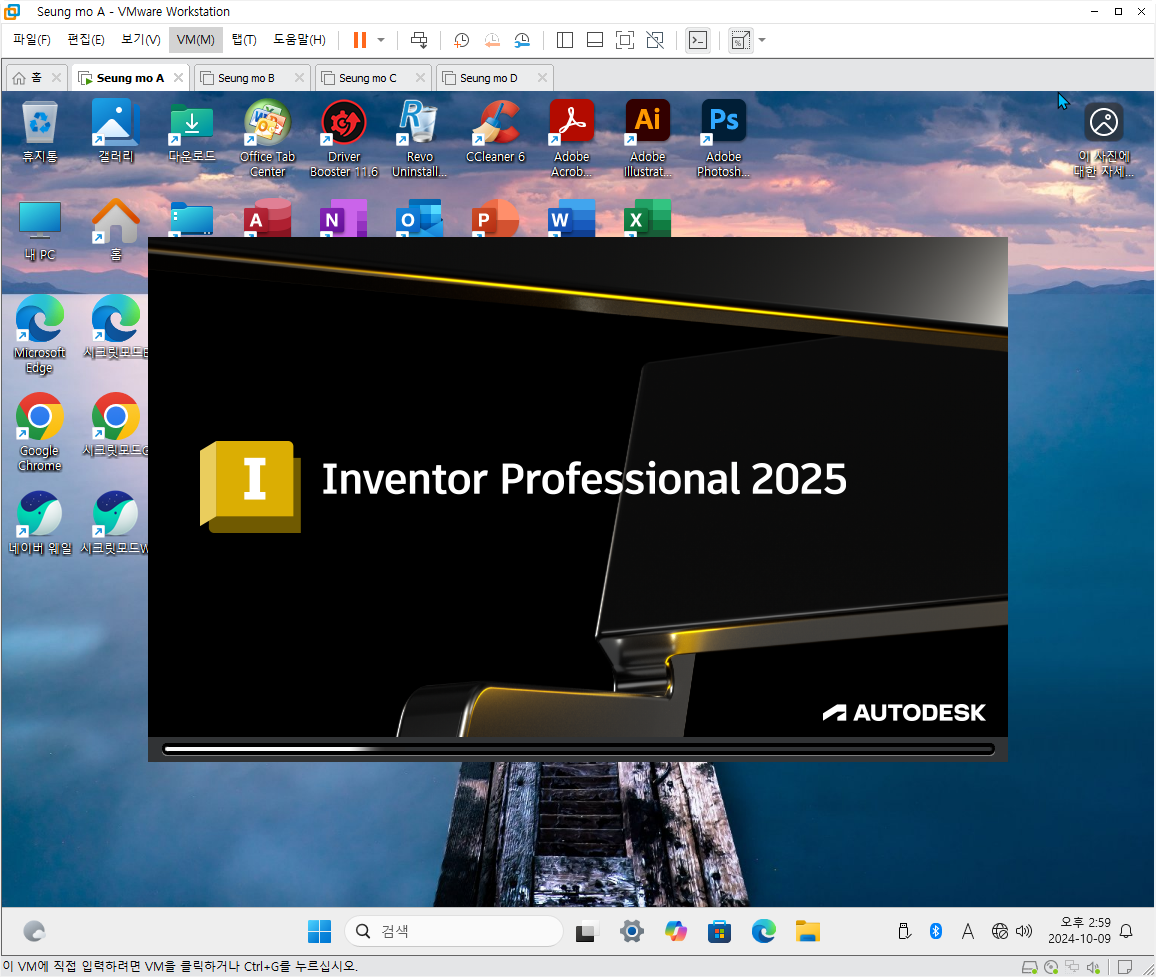The image size is (1156, 977).
Task: Select the 시크릿모드 Chrome shortcut icon
Action: coord(116,425)
